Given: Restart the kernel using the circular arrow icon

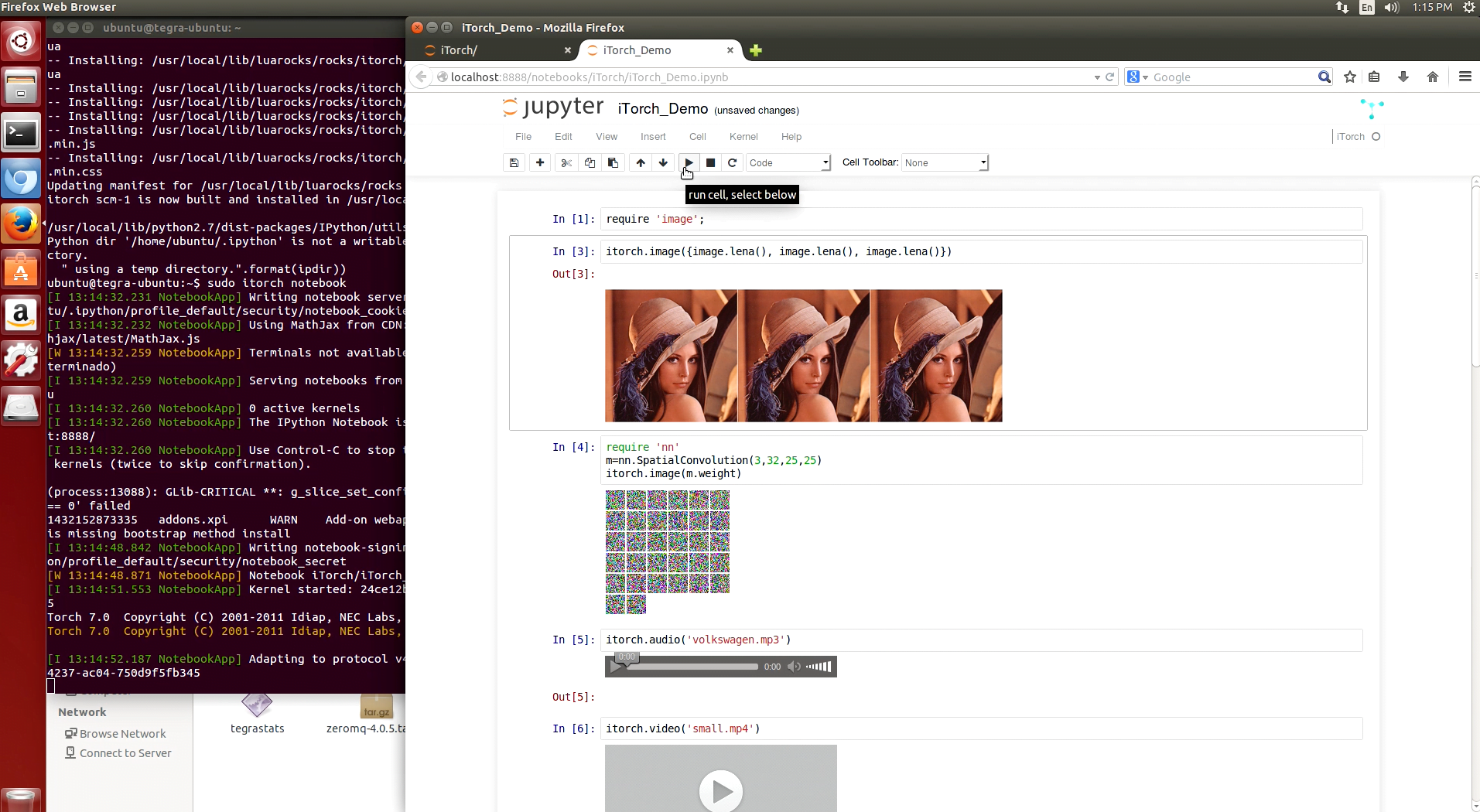Looking at the screenshot, I should pos(732,162).
